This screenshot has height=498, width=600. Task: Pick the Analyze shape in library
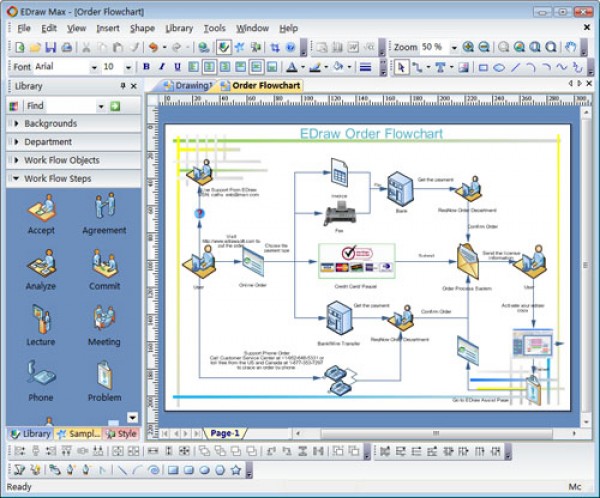(x=41, y=269)
